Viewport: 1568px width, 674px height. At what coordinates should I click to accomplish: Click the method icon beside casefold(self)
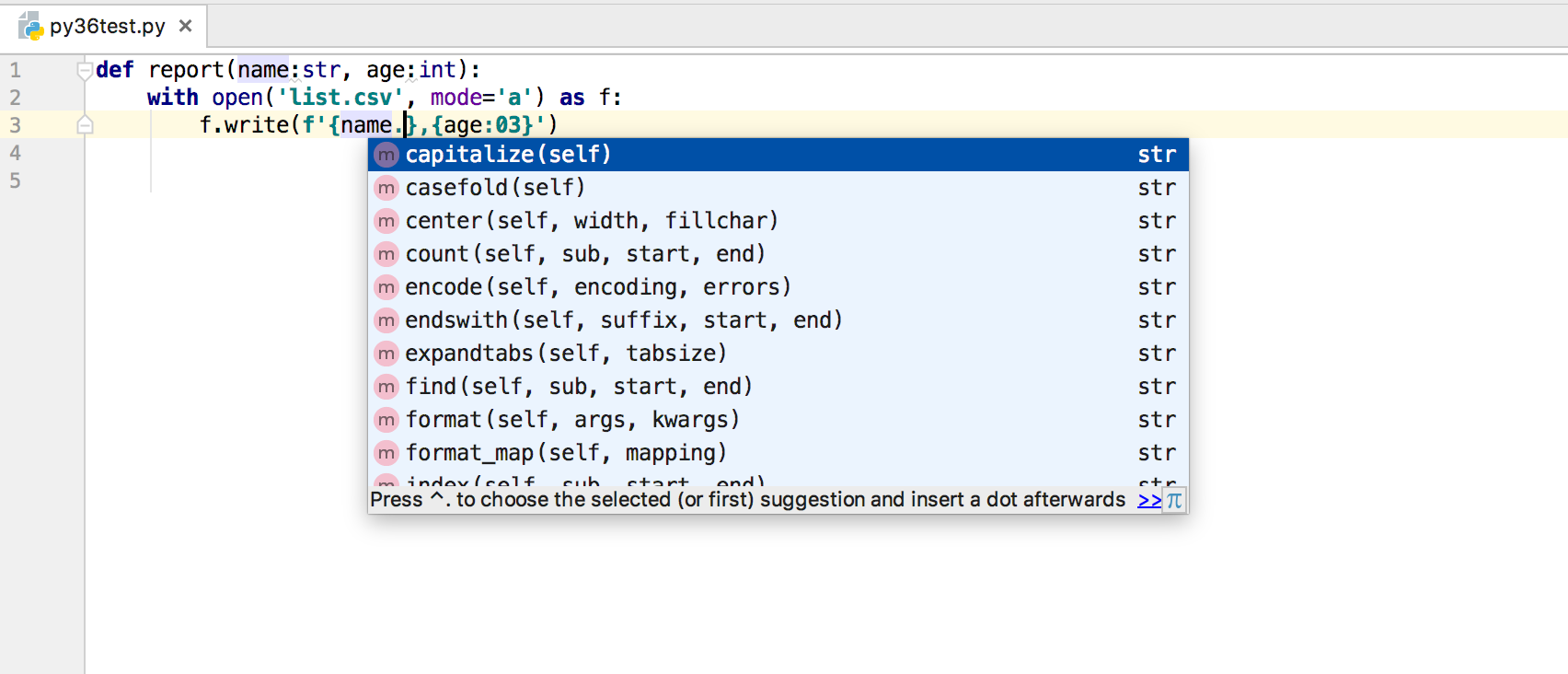tap(386, 188)
